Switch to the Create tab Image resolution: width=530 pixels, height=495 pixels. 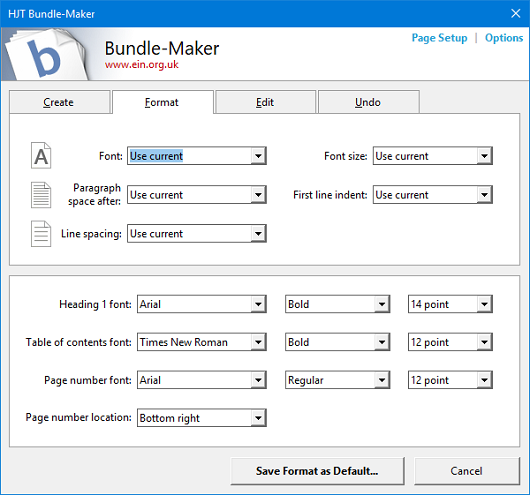[59, 102]
